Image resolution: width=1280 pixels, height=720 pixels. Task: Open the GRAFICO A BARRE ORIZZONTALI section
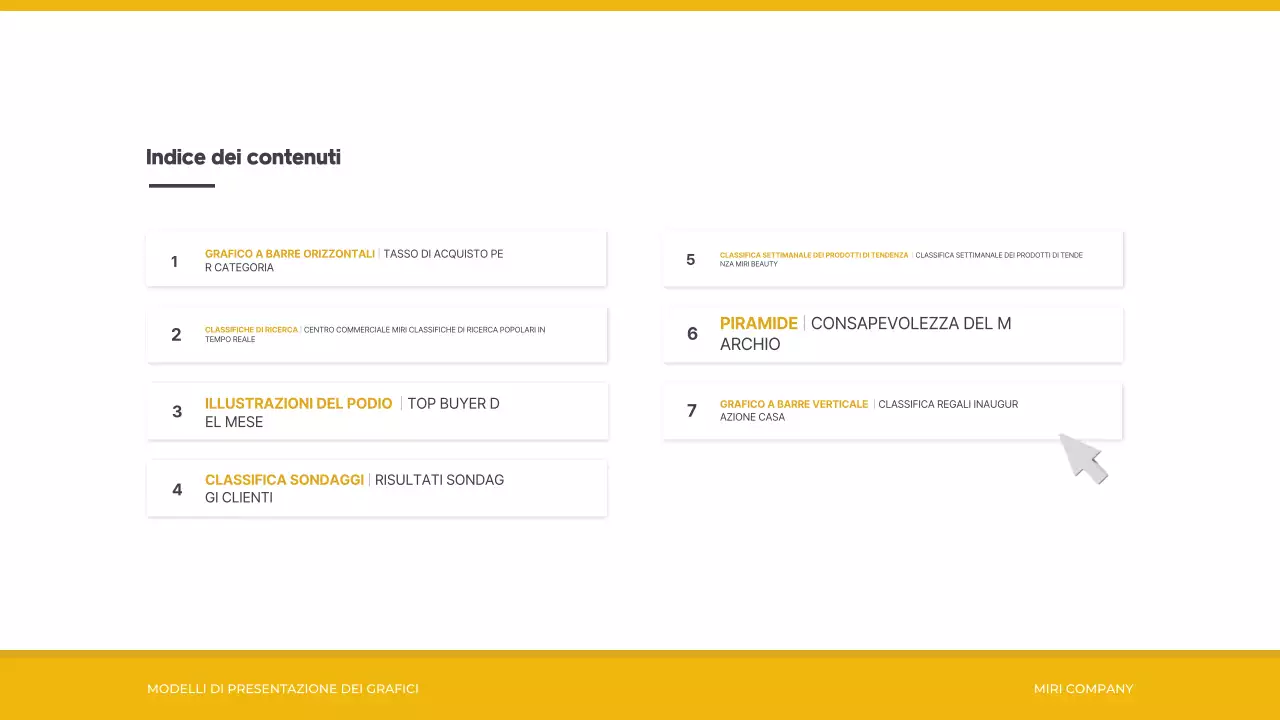pyautogui.click(x=289, y=253)
